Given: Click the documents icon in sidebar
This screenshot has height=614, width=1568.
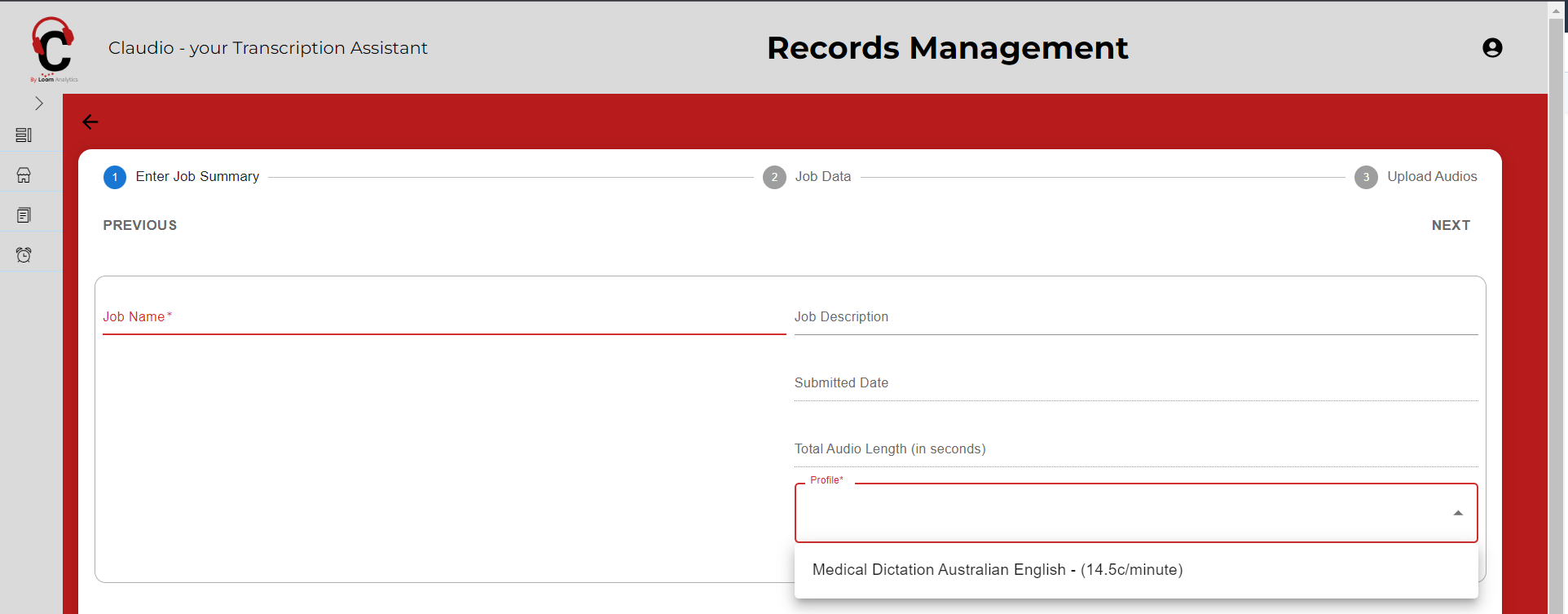Looking at the screenshot, I should point(24,215).
